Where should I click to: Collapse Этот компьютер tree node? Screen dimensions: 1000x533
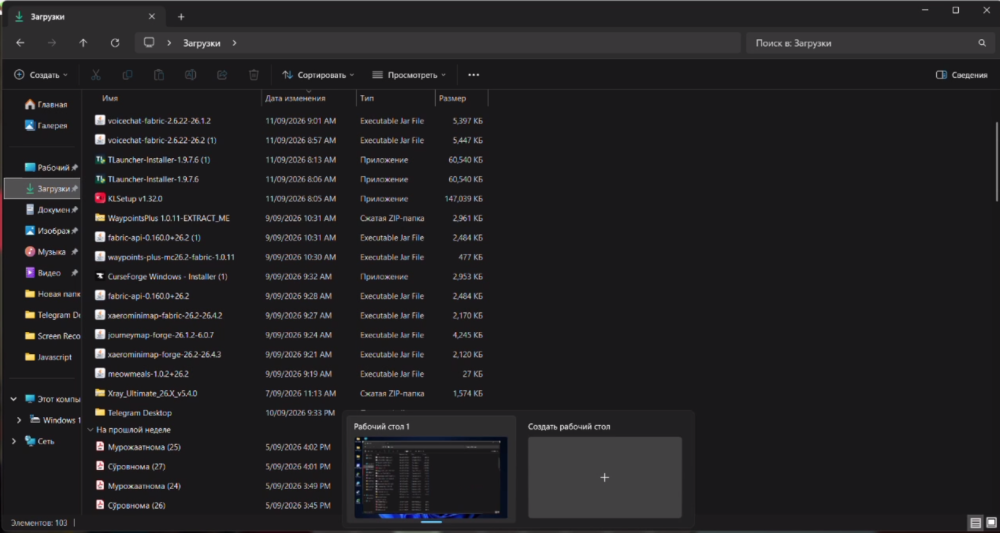tap(13, 399)
